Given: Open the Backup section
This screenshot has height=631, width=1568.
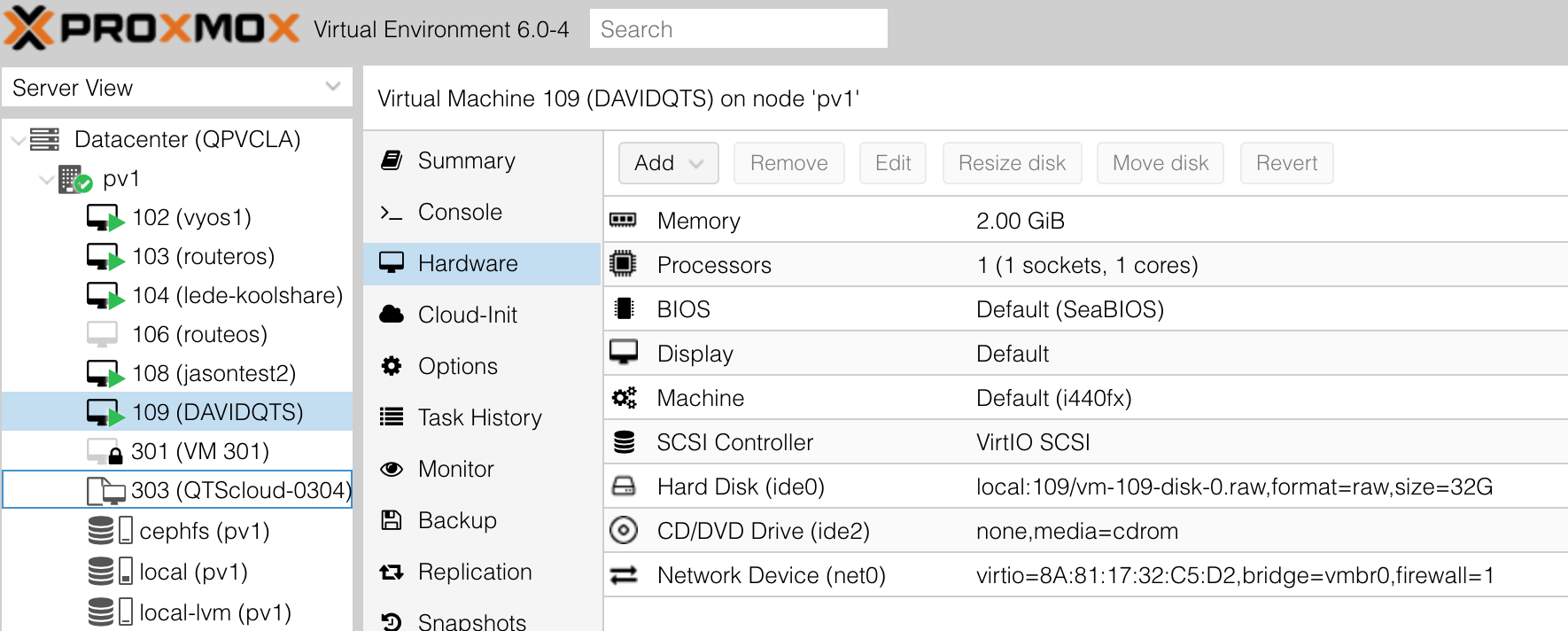Looking at the screenshot, I should 482,521.
